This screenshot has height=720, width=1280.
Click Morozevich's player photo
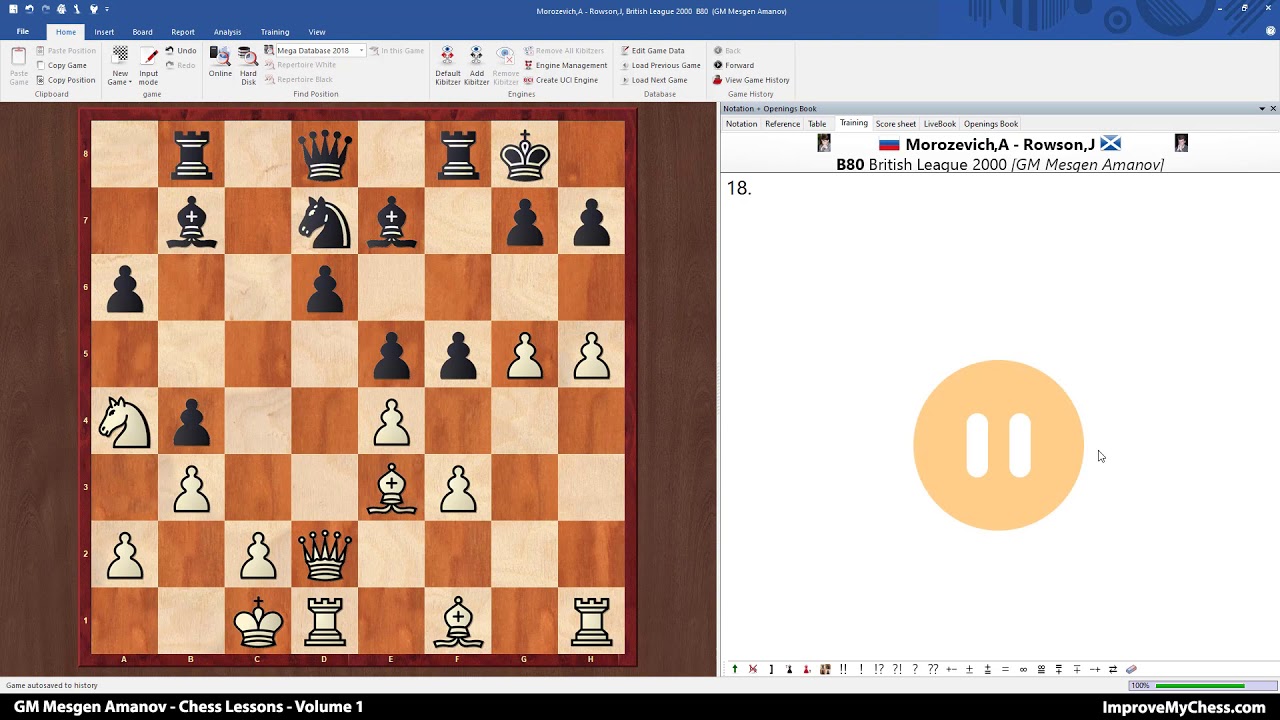click(x=824, y=144)
